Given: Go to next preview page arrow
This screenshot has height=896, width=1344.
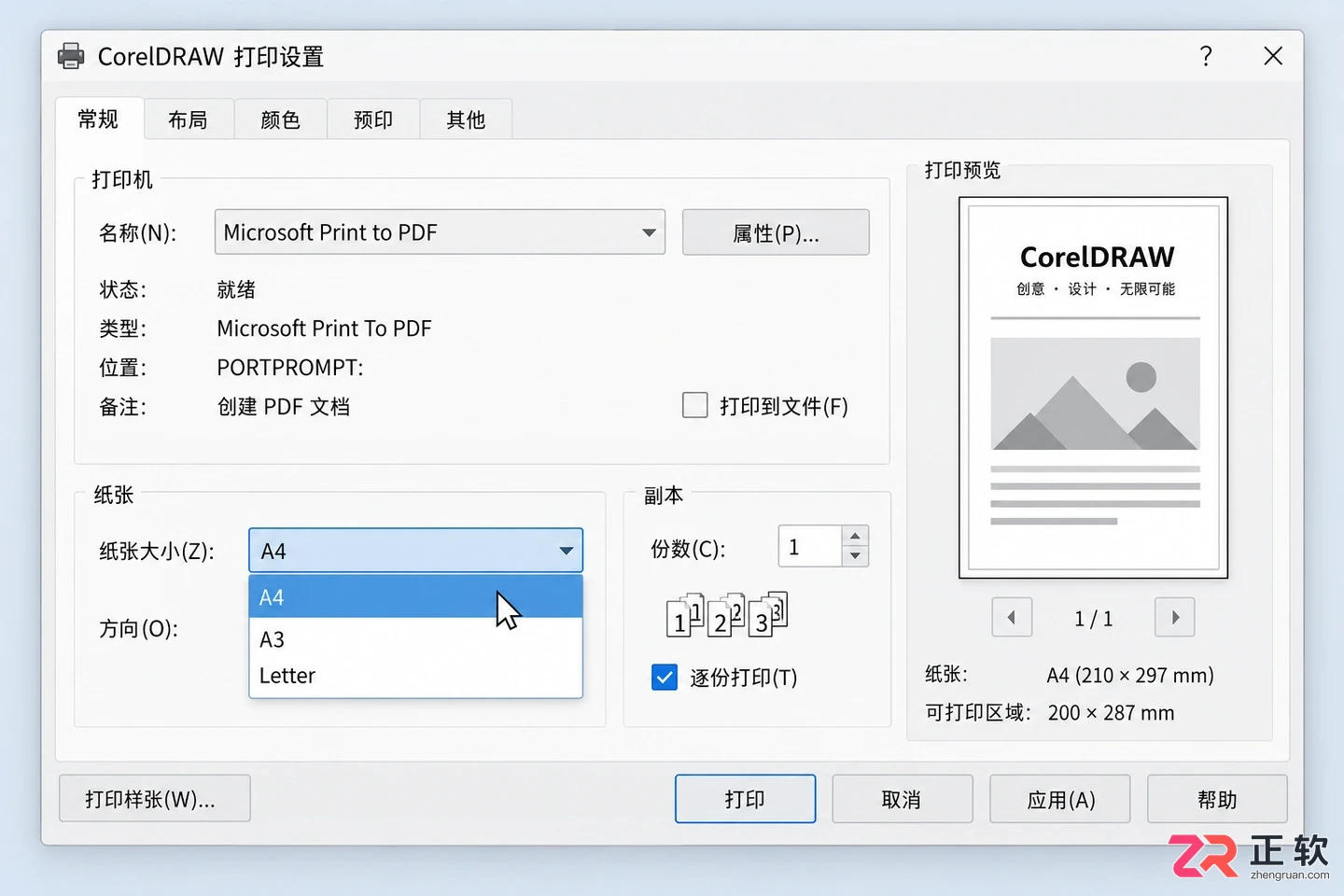Looking at the screenshot, I should click(x=1175, y=617).
